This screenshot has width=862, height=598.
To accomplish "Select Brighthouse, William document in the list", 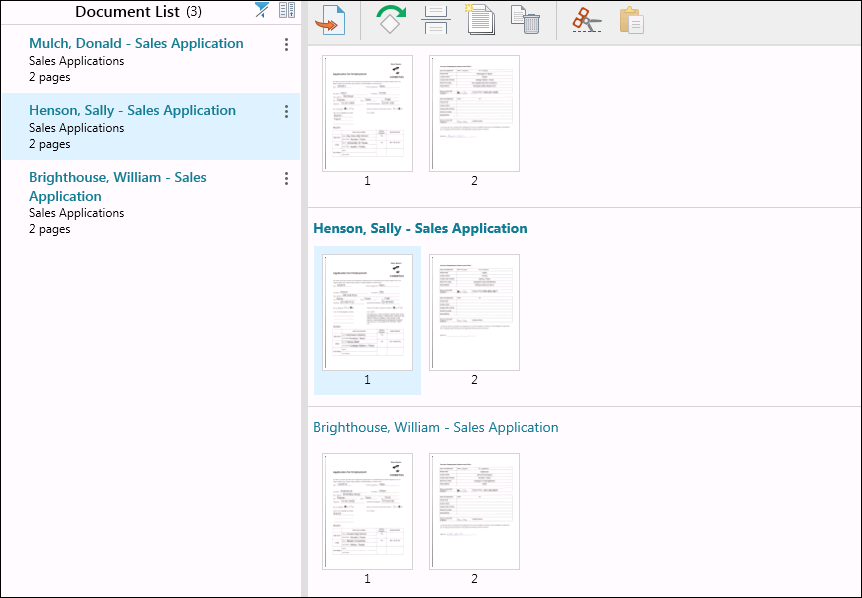I will 118,186.
